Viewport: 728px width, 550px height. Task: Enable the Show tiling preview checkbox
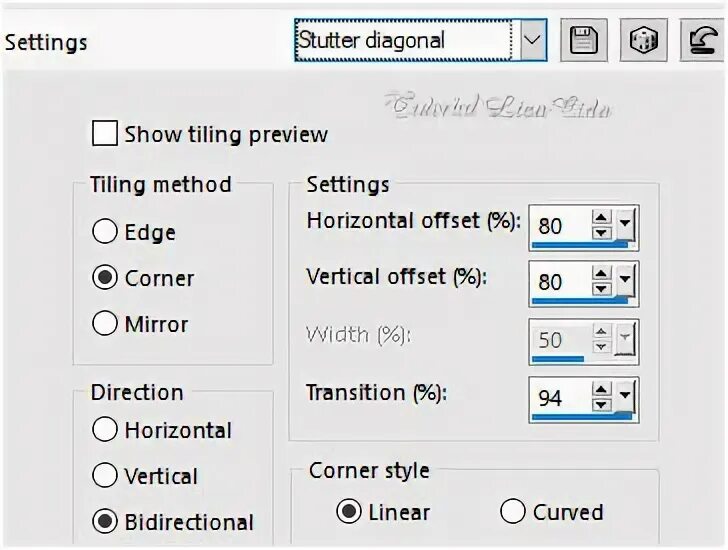point(104,133)
